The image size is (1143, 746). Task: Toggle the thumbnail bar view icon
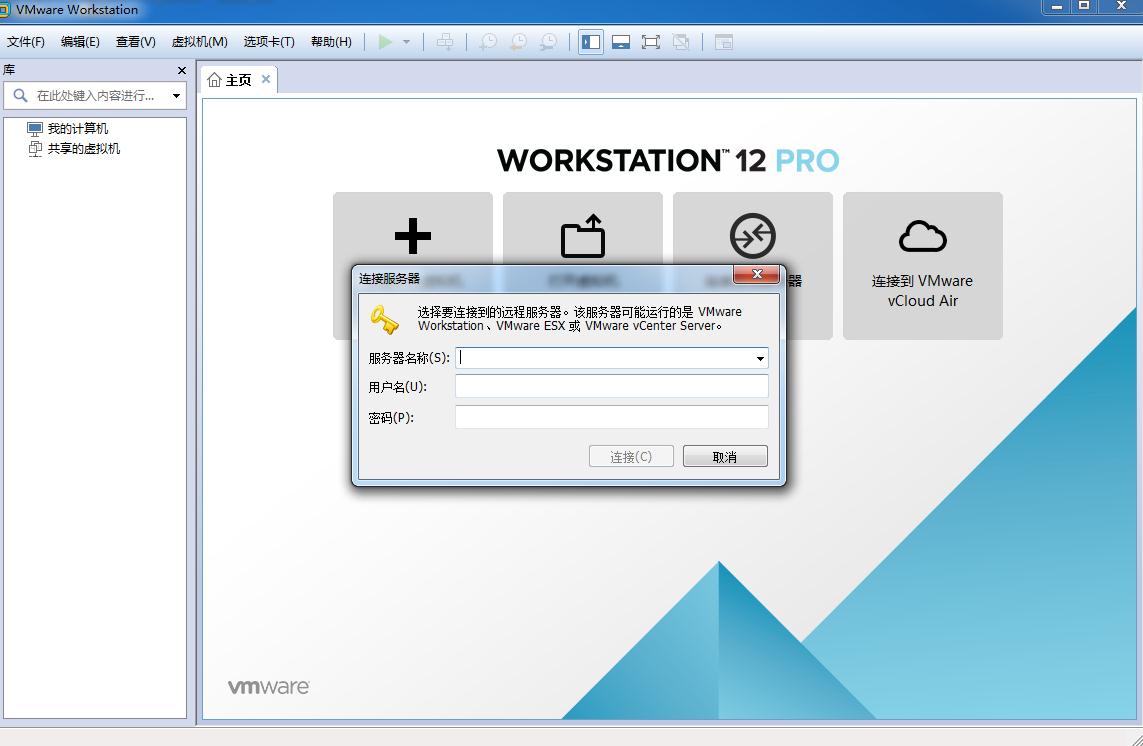[621, 42]
